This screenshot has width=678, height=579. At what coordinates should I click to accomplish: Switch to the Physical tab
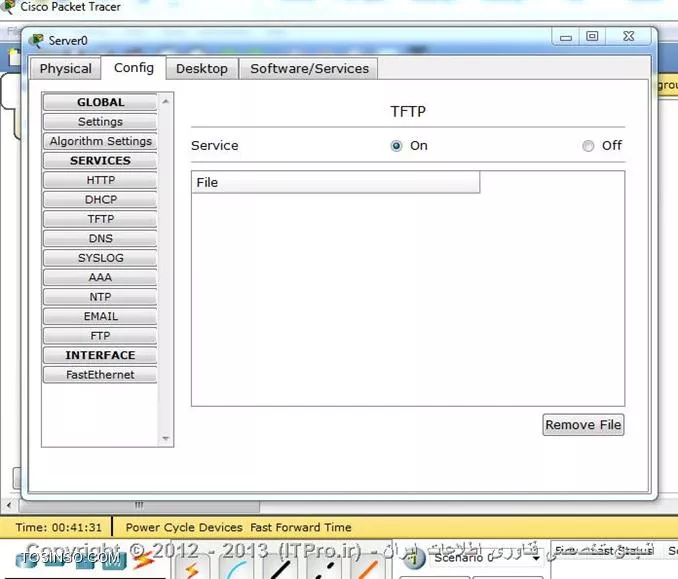tap(65, 69)
